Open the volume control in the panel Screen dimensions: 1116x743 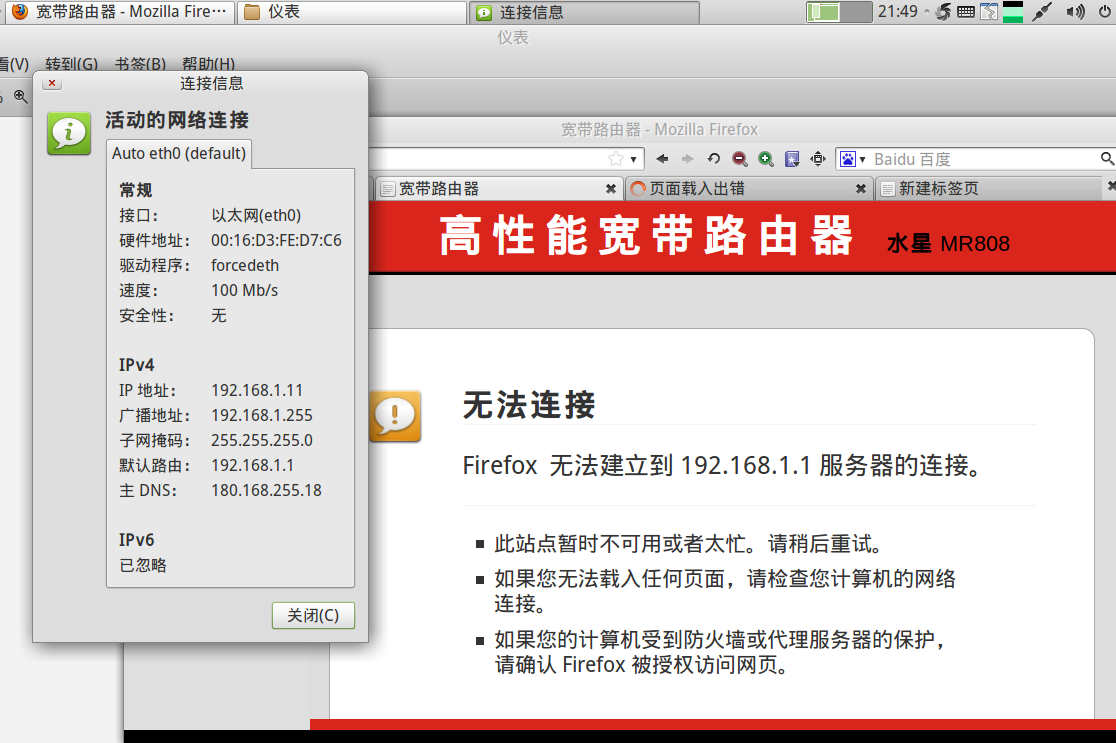tap(1075, 11)
